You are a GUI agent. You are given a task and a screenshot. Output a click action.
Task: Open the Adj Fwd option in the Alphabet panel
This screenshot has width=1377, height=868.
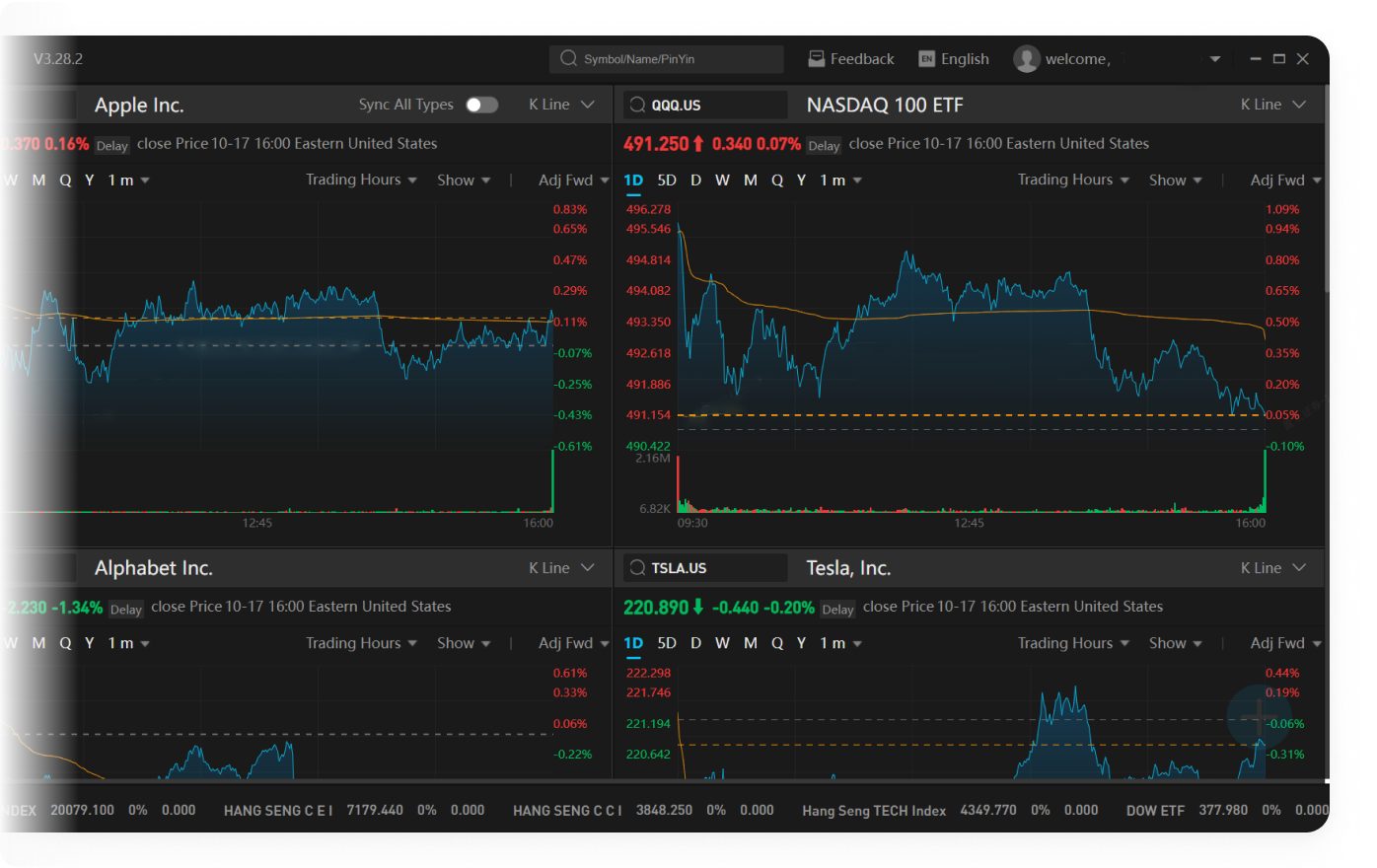tap(574, 643)
